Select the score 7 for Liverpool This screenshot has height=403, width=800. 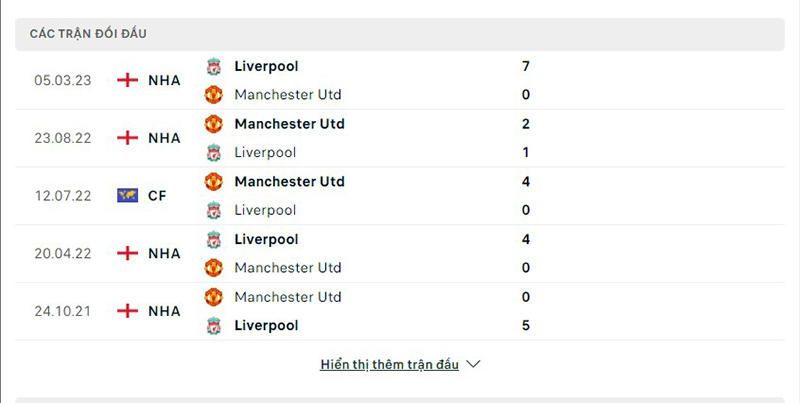pyautogui.click(x=526, y=66)
